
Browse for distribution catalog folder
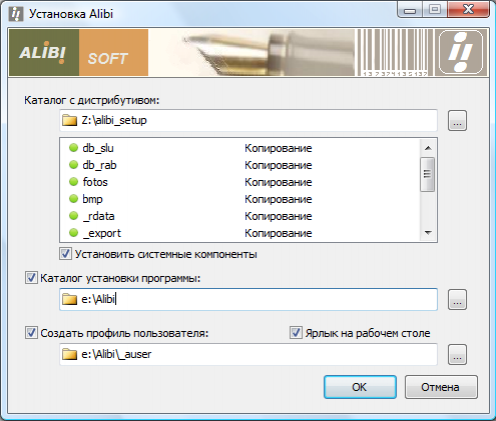[x=457, y=121]
